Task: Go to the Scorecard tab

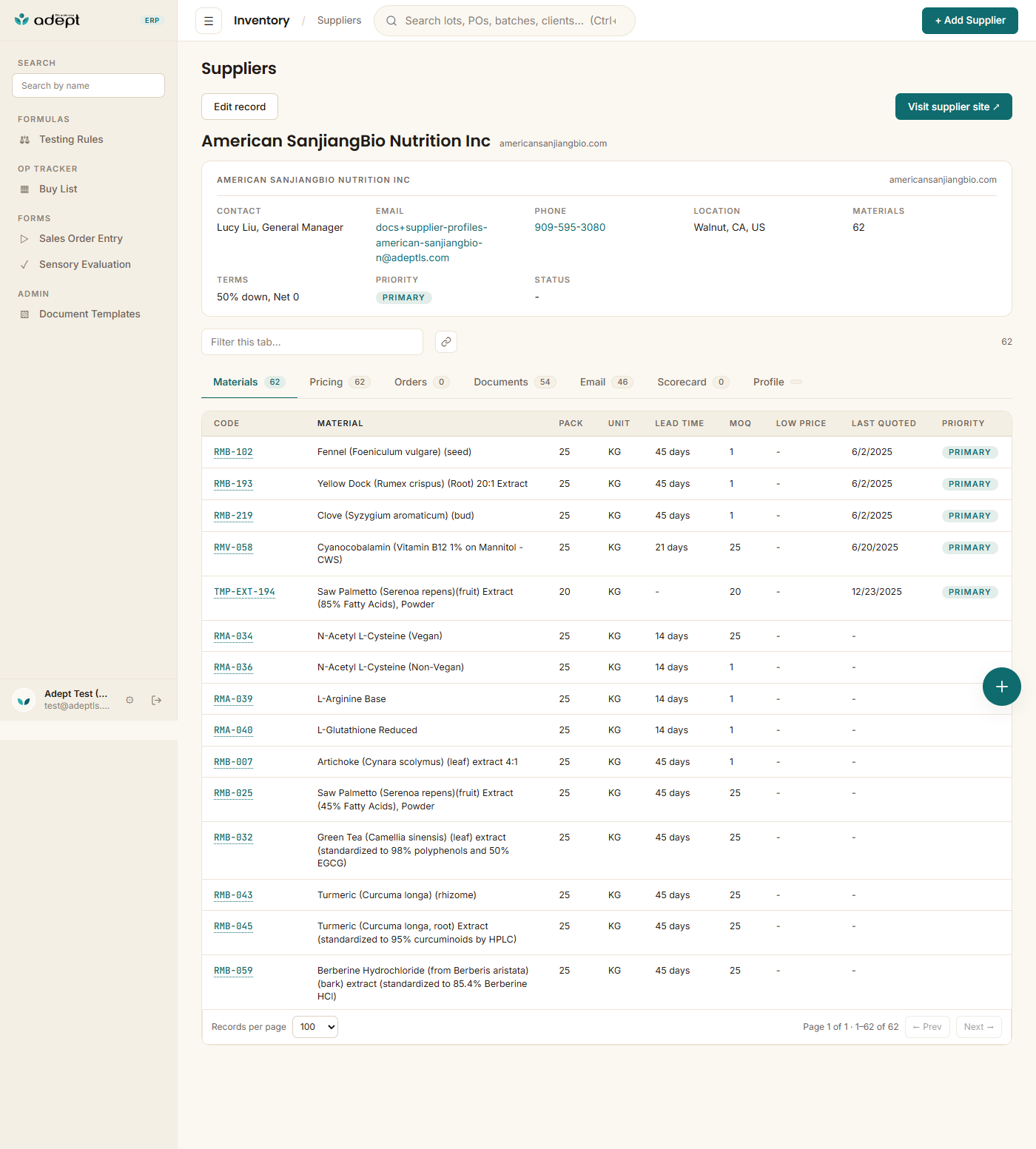Action: point(693,383)
